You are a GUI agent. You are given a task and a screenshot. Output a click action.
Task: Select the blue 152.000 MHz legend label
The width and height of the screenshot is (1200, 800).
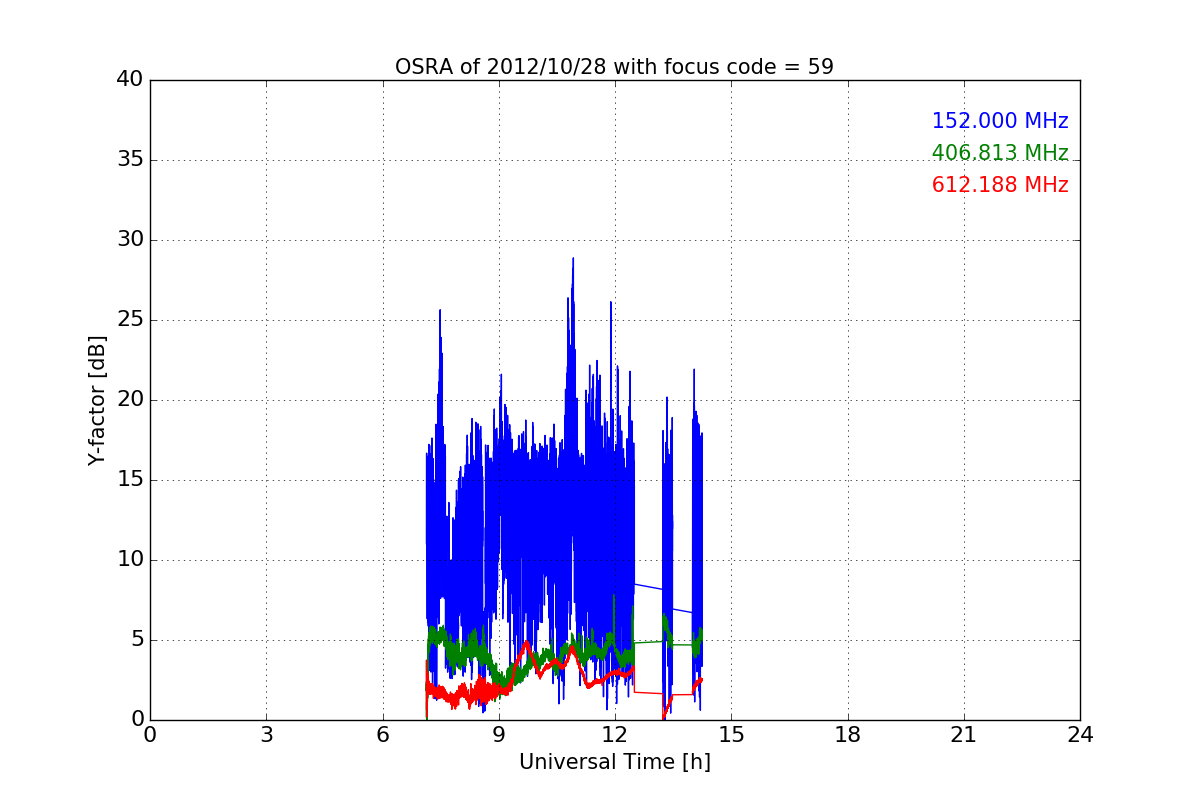1000,121
